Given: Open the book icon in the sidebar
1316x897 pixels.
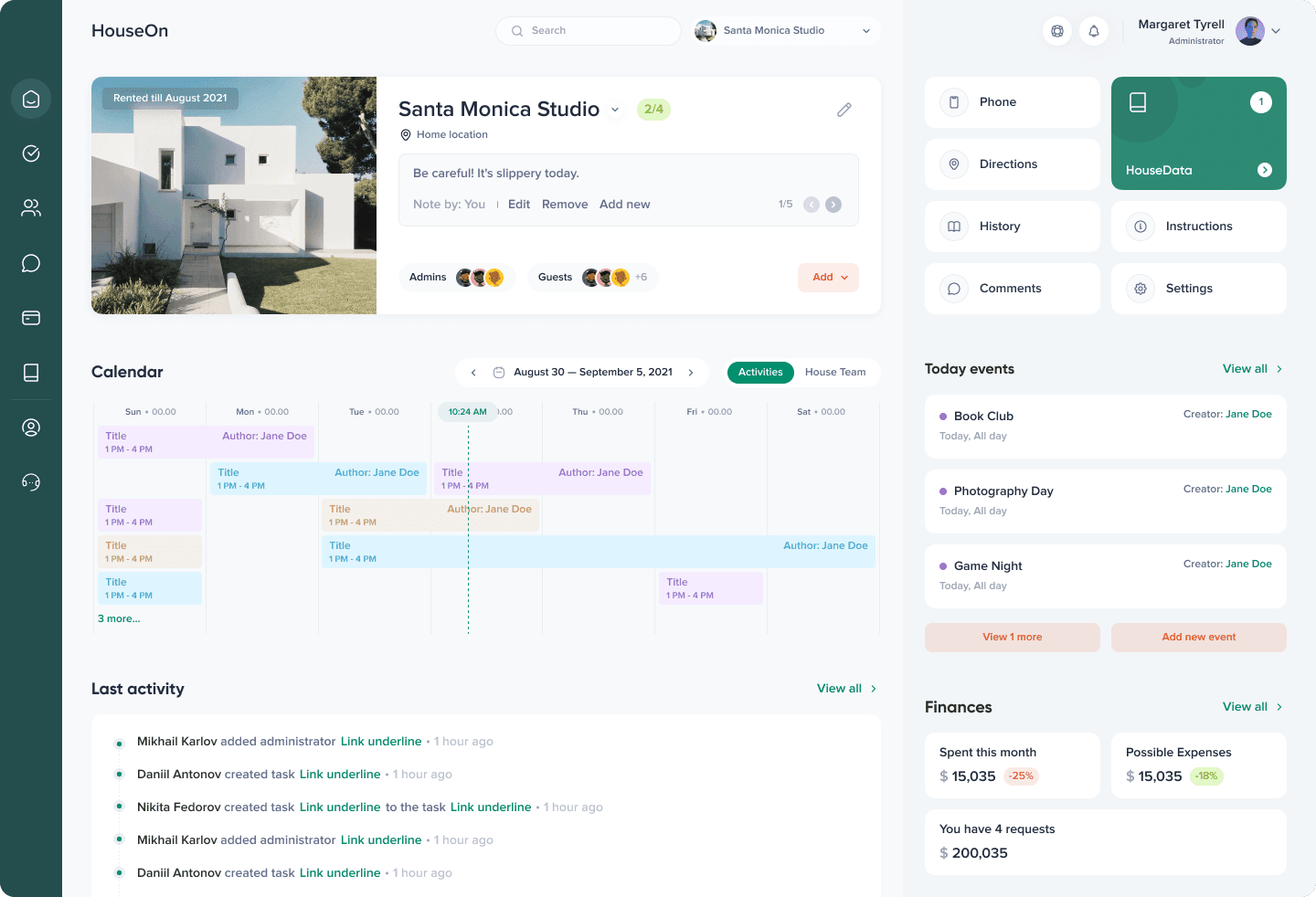Looking at the screenshot, I should click(31, 373).
